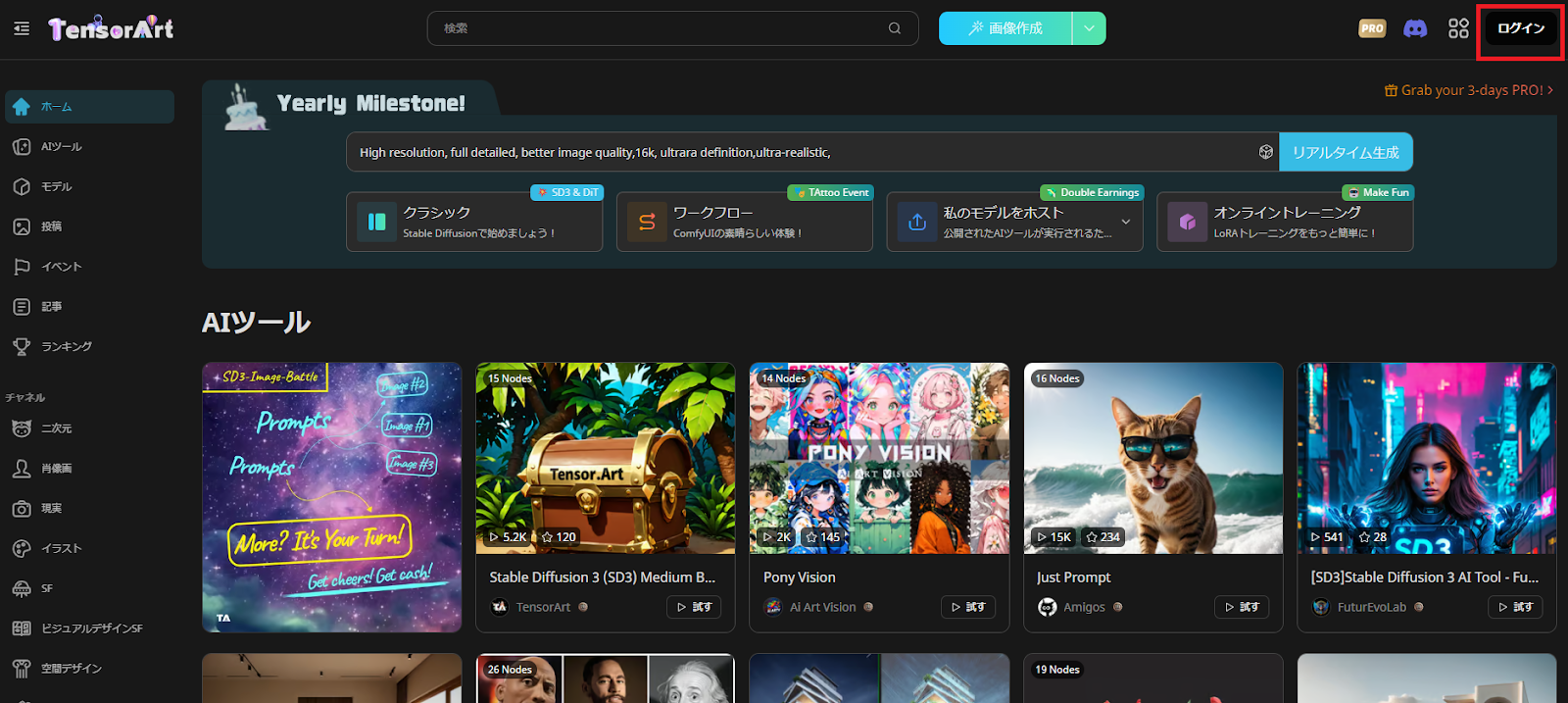Viewport: 1568px width, 703px height.
Task: Click 試す on Just Prompt card
Action: click(1242, 607)
